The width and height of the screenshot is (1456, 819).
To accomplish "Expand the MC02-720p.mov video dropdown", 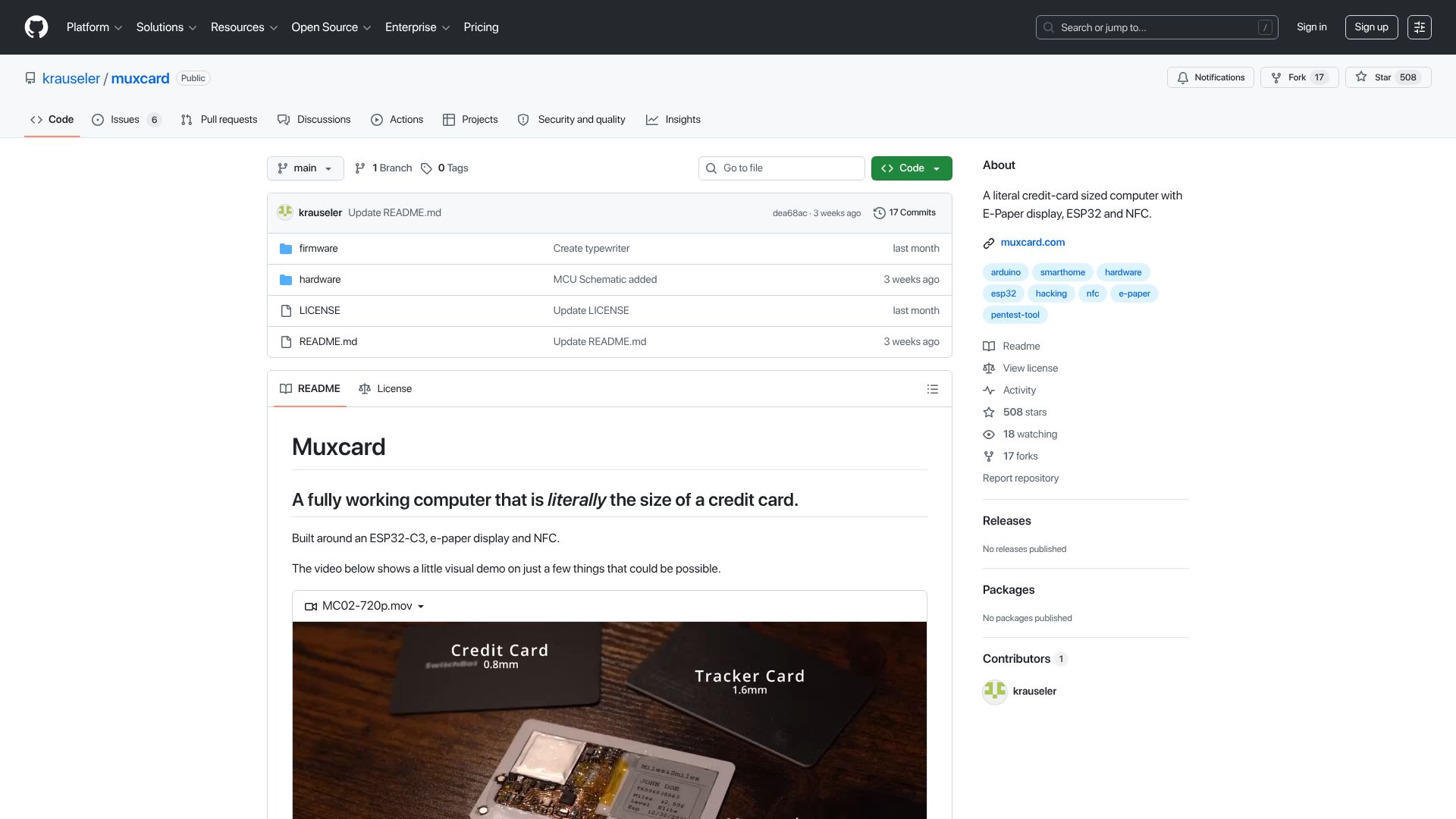I will (x=366, y=607).
